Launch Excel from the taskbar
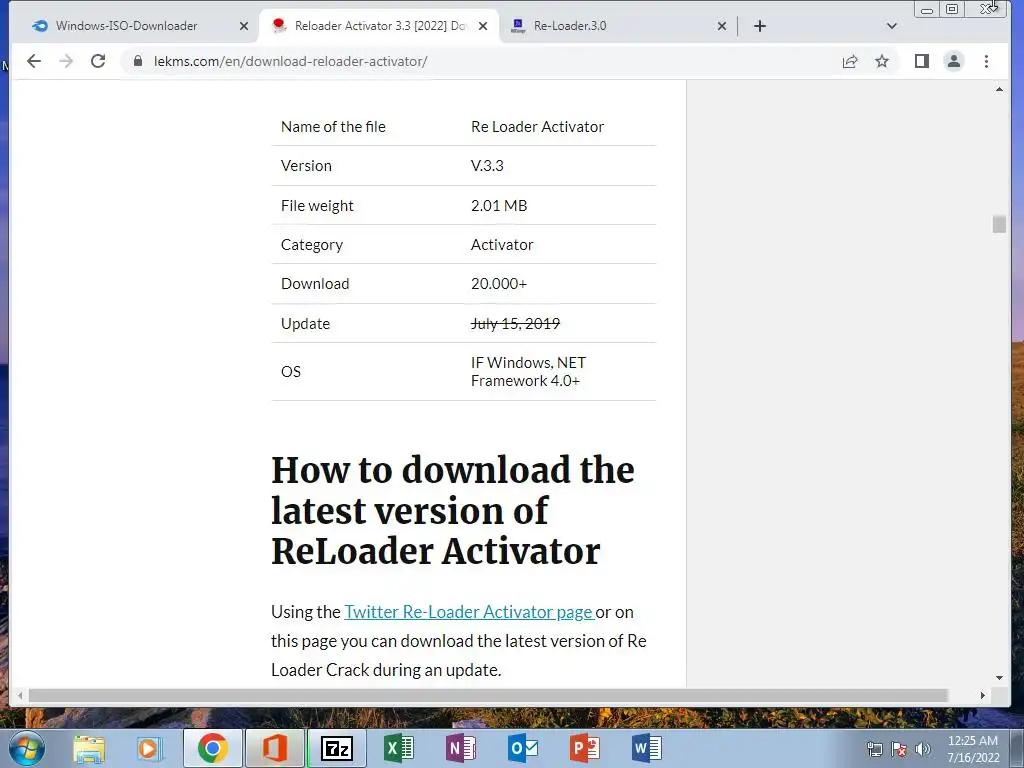This screenshot has height=768, width=1024. pos(399,748)
